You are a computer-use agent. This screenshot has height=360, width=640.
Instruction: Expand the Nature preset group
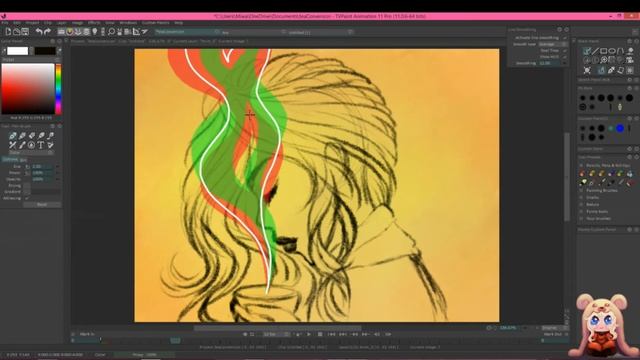[581, 204]
